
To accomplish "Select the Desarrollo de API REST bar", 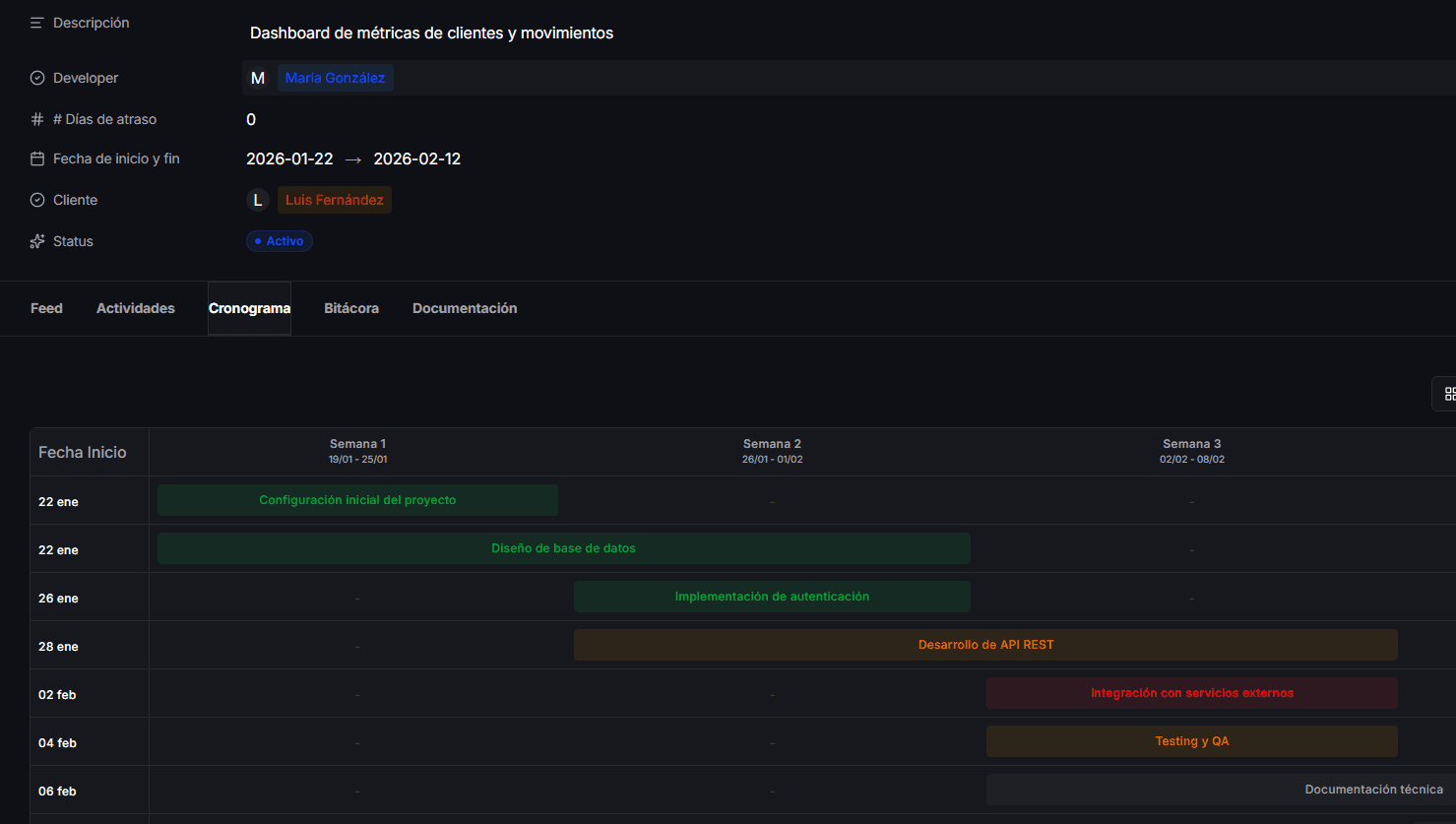I will click(x=984, y=644).
